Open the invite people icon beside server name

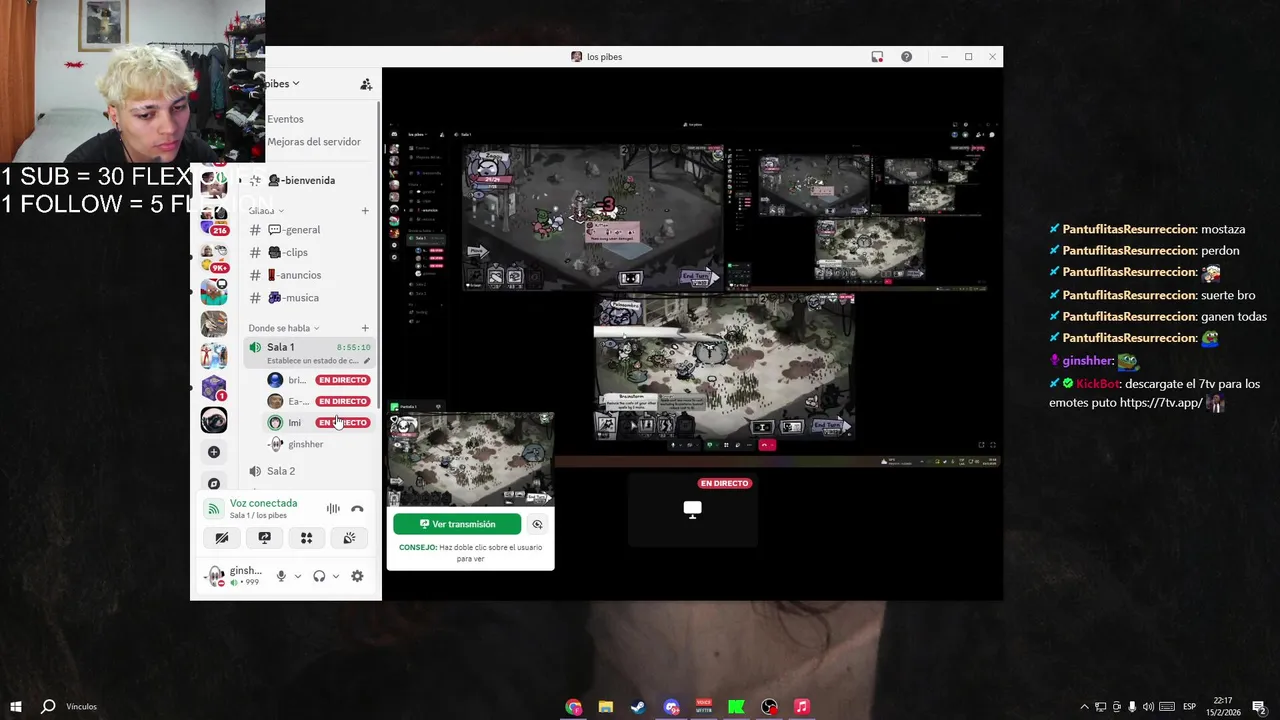pos(366,84)
